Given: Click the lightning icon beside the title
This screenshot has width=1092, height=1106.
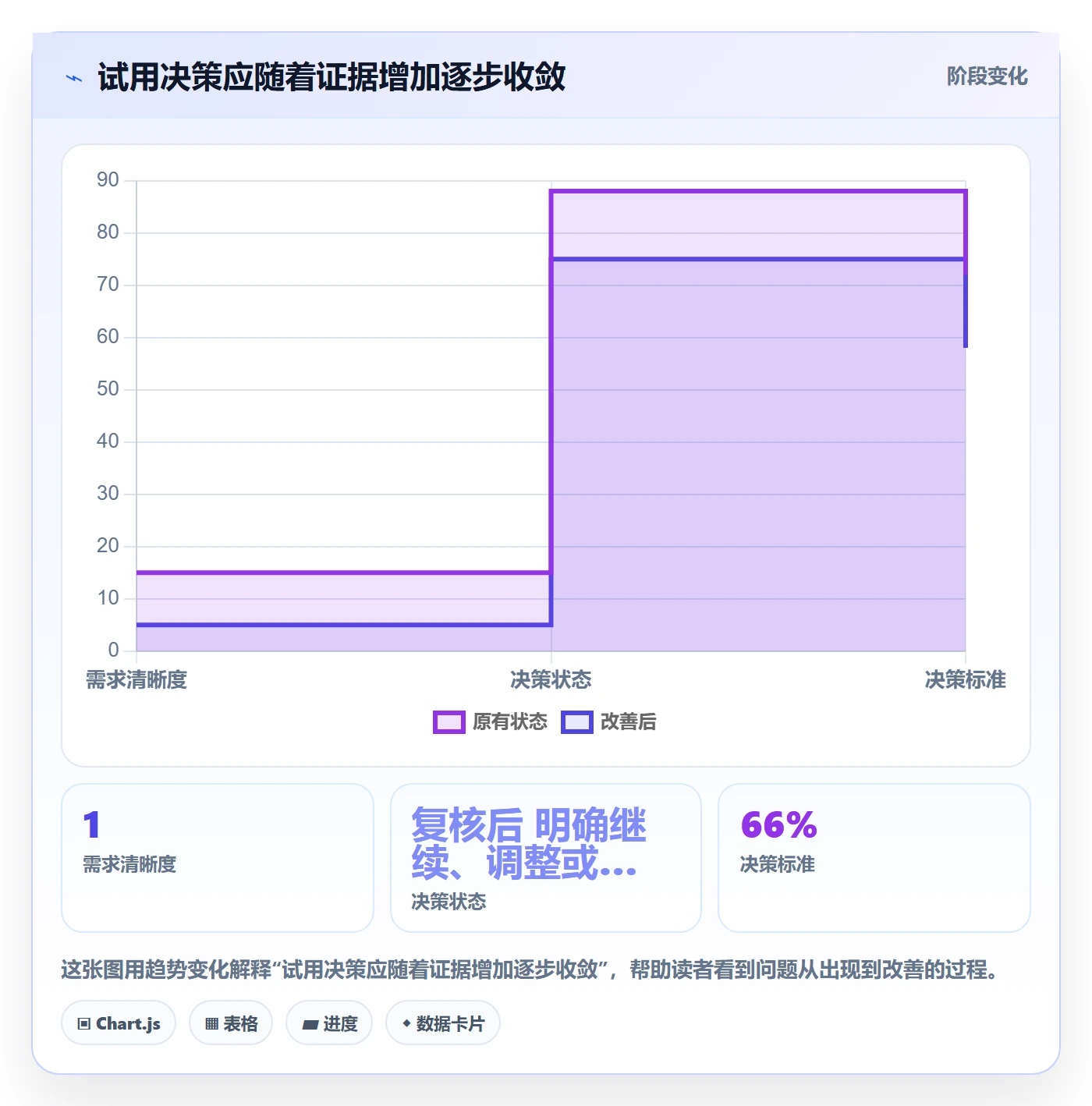Looking at the screenshot, I should click(x=74, y=78).
